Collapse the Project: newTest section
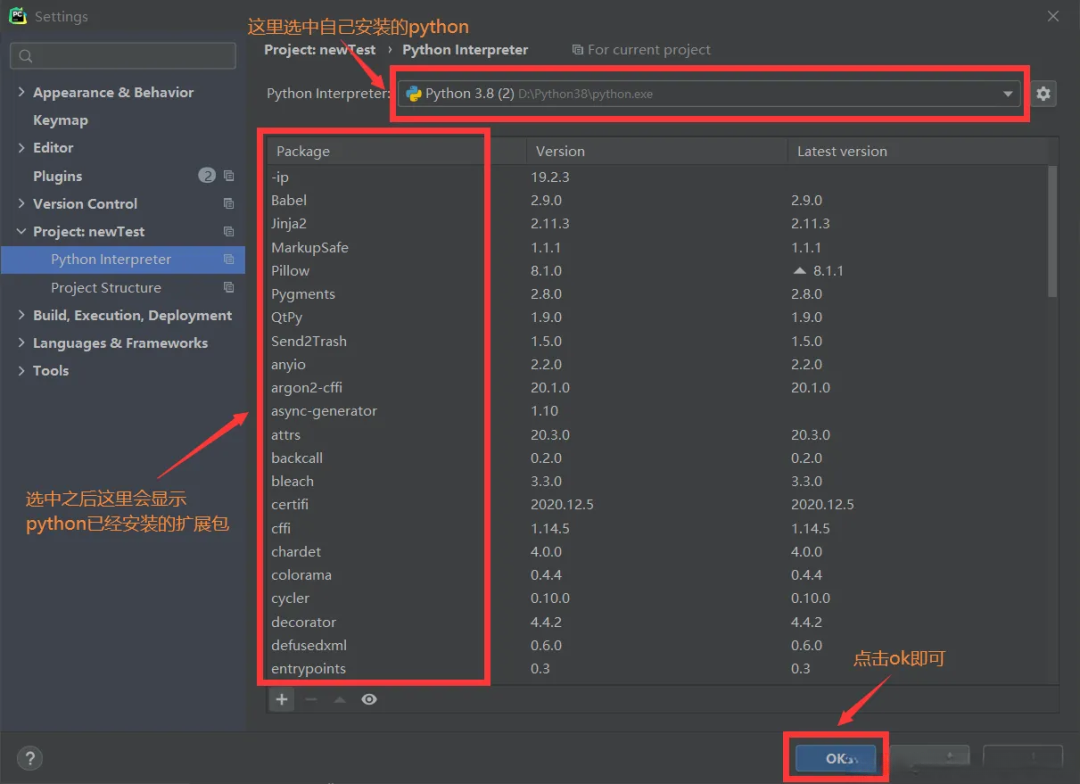 pyautogui.click(x=21, y=231)
